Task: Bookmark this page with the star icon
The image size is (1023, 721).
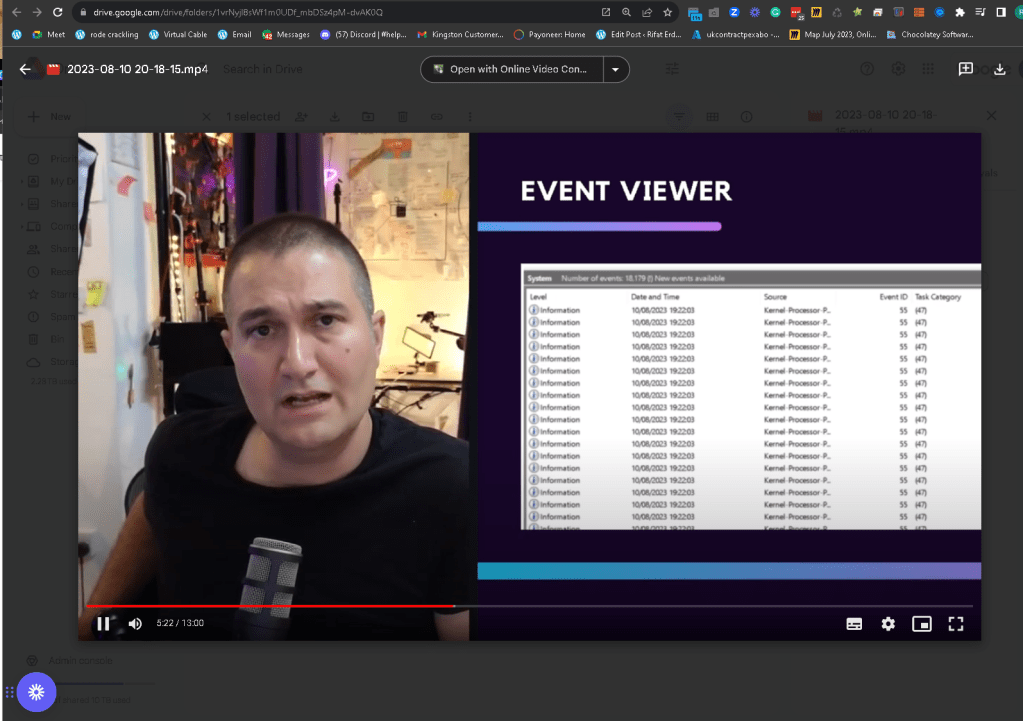Action: coord(667,12)
